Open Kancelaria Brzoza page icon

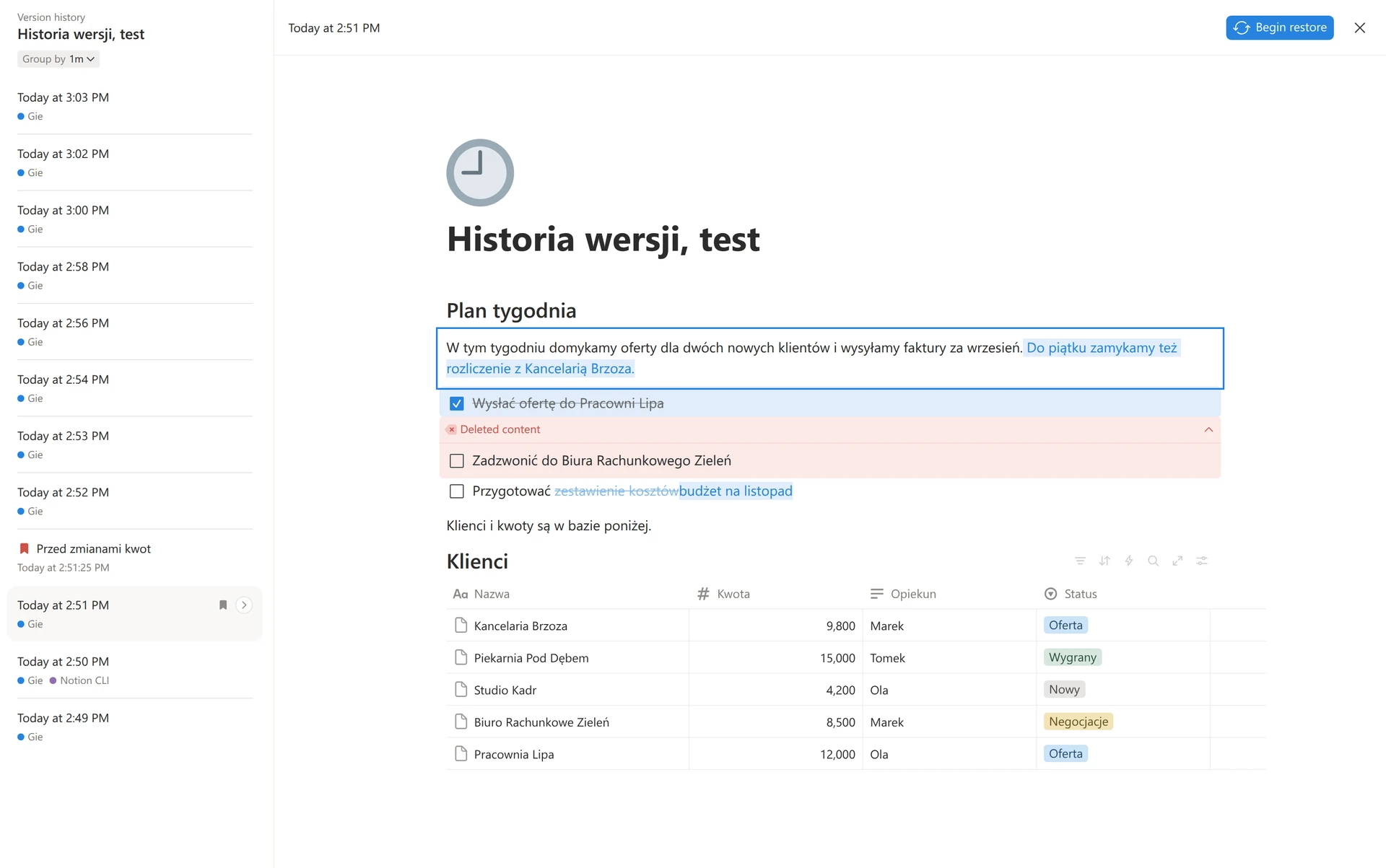pos(461,626)
